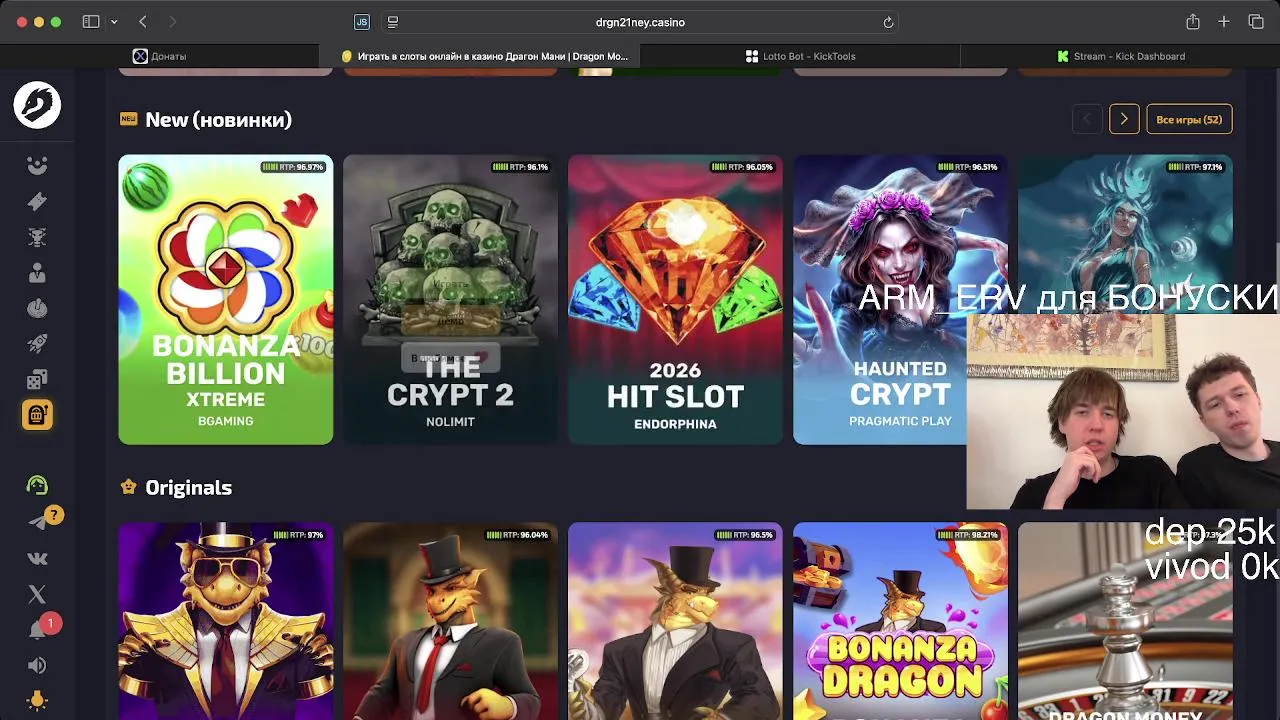Image resolution: width=1280 pixels, height=720 pixels.
Task: Click the Dragon Money logo in the sidebar
Action: coord(37,105)
